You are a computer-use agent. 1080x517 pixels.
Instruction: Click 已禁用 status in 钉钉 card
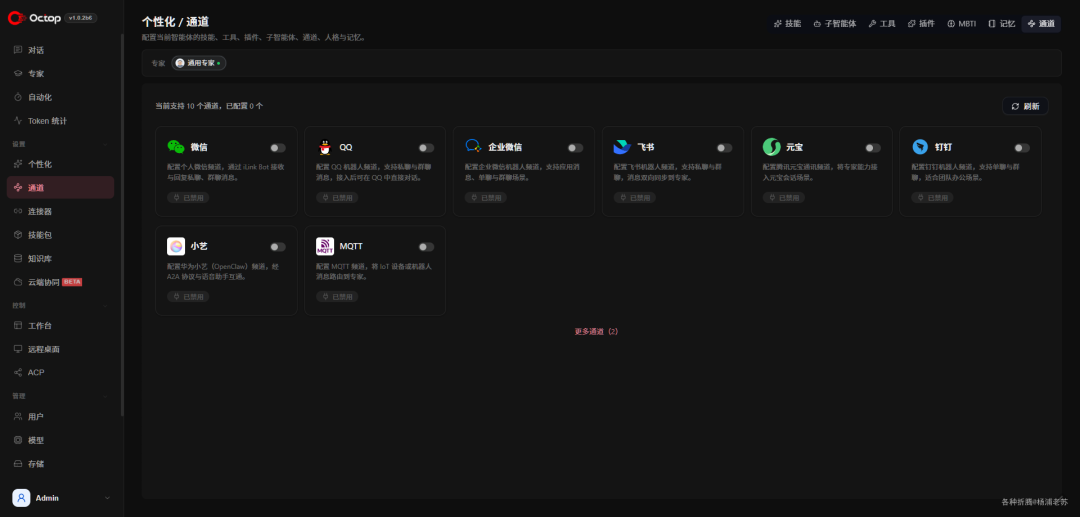933,198
